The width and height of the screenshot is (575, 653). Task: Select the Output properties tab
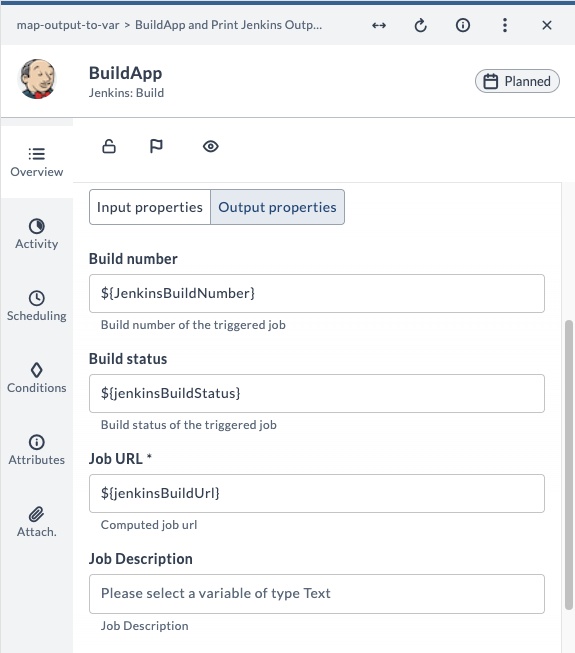pos(277,207)
